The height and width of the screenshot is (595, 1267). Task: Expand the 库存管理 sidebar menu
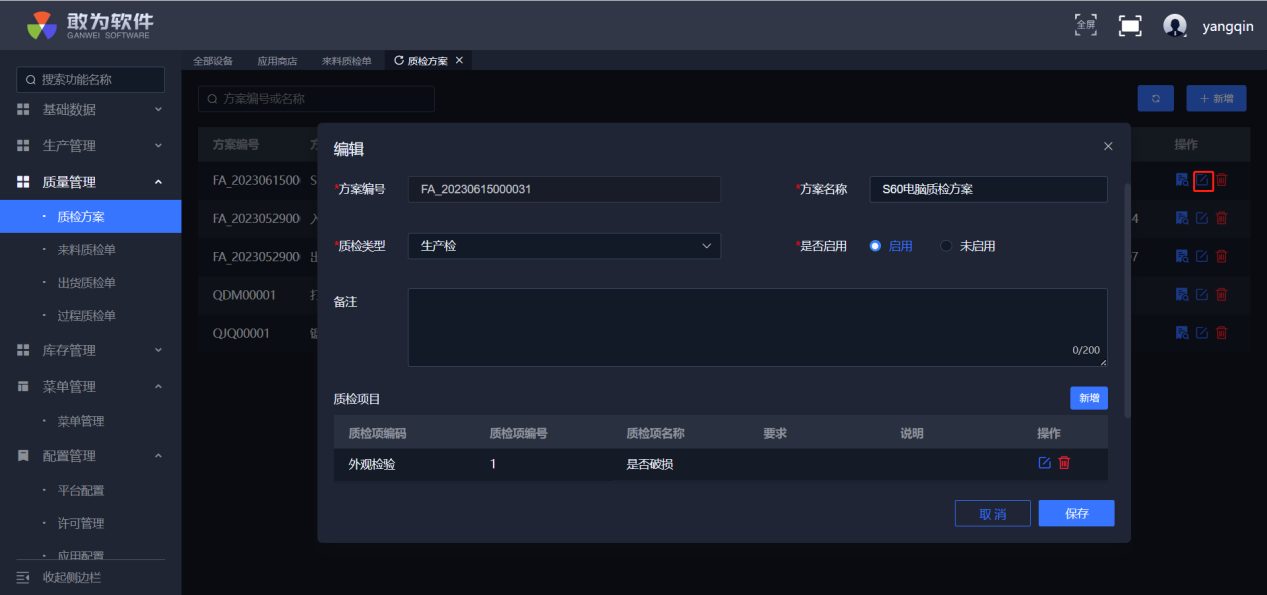90,350
